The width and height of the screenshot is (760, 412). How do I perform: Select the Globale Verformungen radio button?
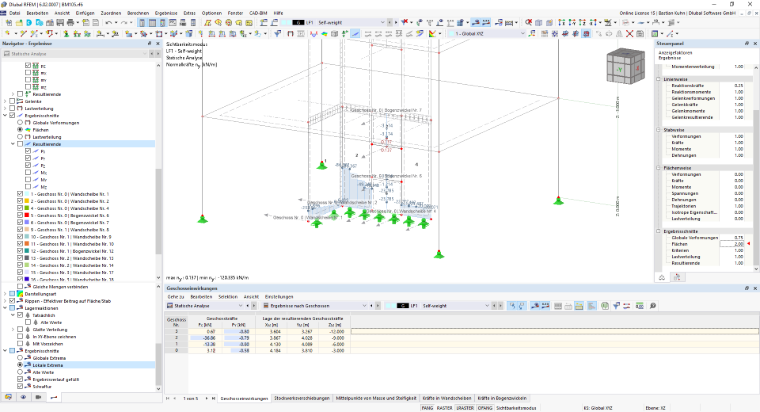tap(20, 123)
